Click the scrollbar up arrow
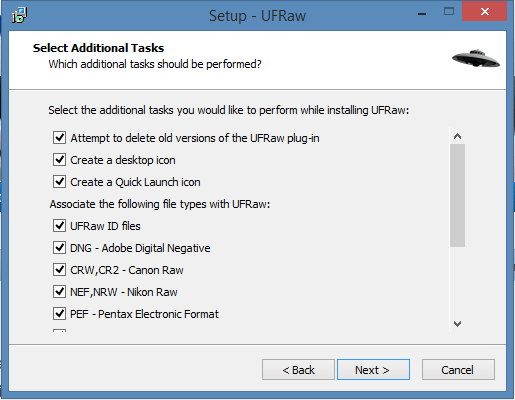This screenshot has width=515, height=400. (x=457, y=136)
